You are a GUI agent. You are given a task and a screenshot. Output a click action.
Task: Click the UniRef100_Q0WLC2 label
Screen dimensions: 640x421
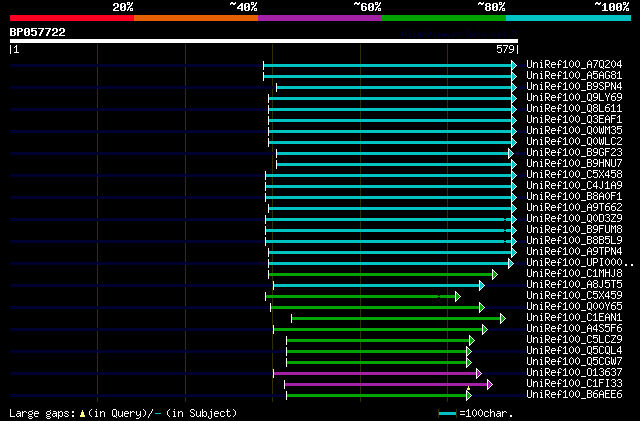point(574,142)
